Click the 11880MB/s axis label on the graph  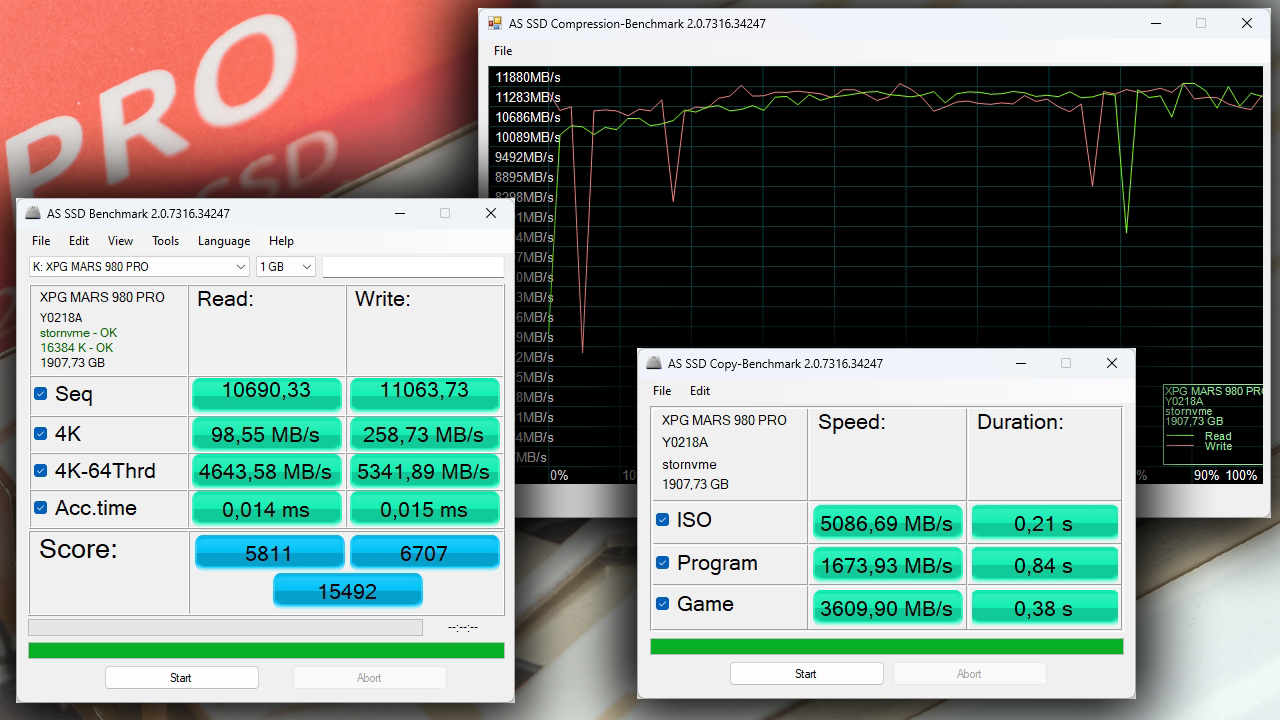click(527, 77)
